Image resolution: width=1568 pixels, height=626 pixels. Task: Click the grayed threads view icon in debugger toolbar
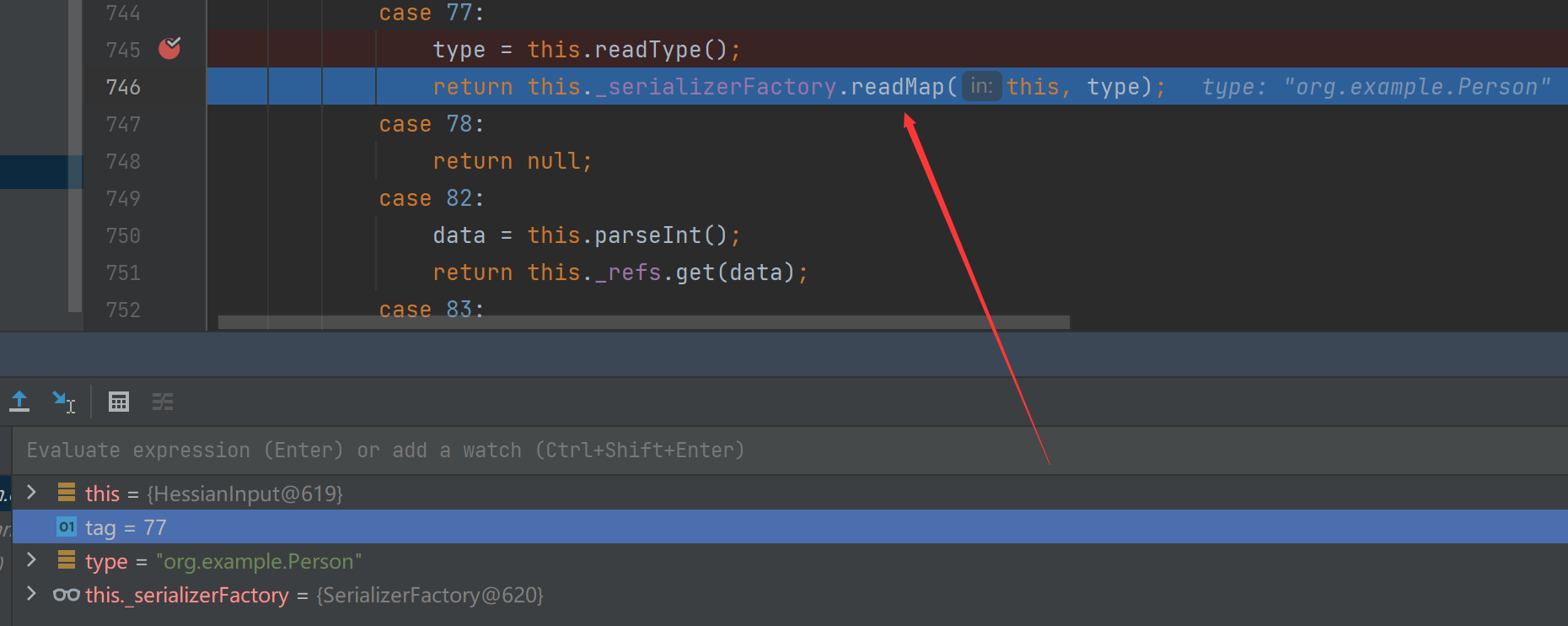point(162,402)
